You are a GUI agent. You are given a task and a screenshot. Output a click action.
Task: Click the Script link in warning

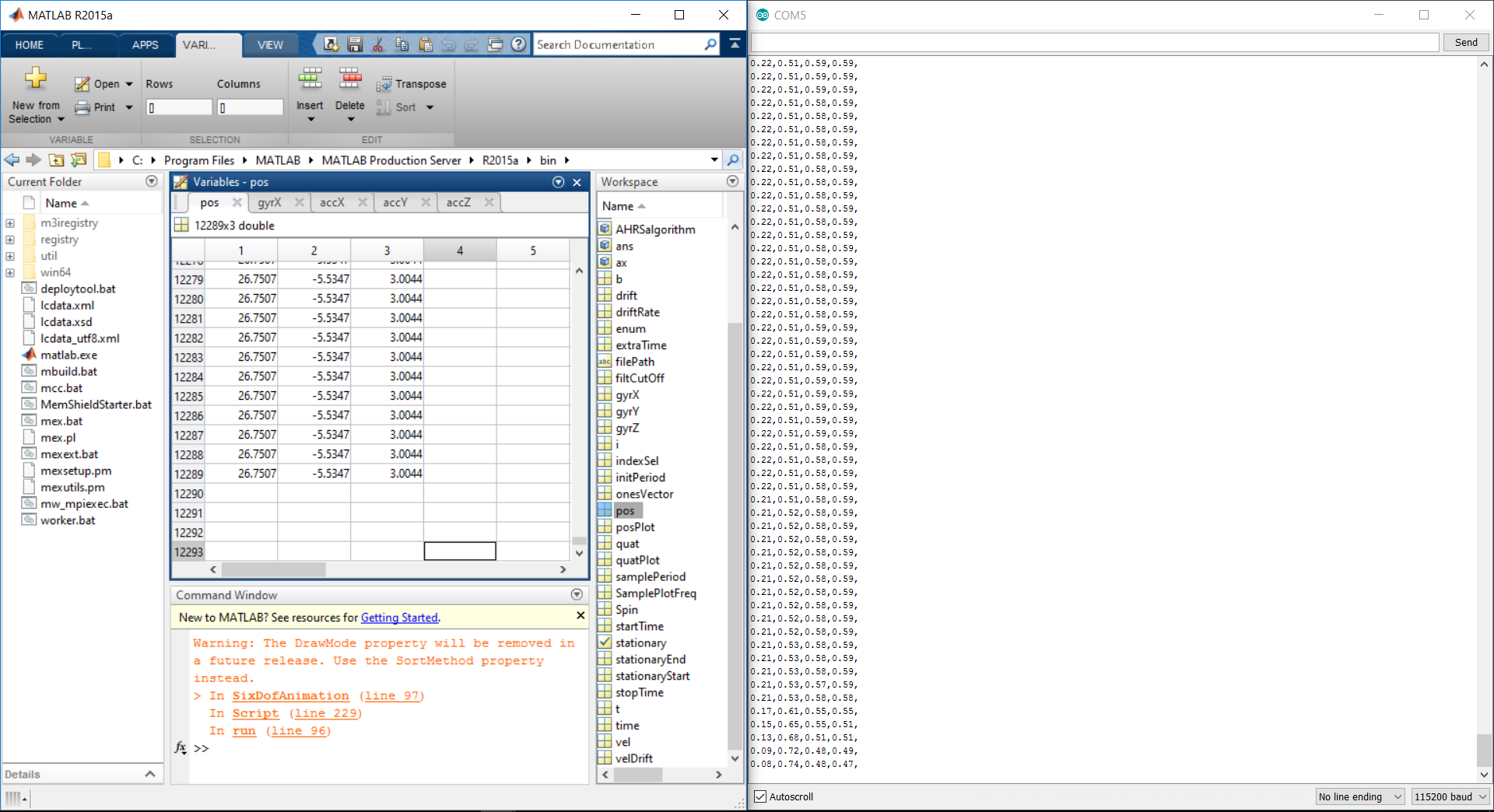click(x=255, y=713)
